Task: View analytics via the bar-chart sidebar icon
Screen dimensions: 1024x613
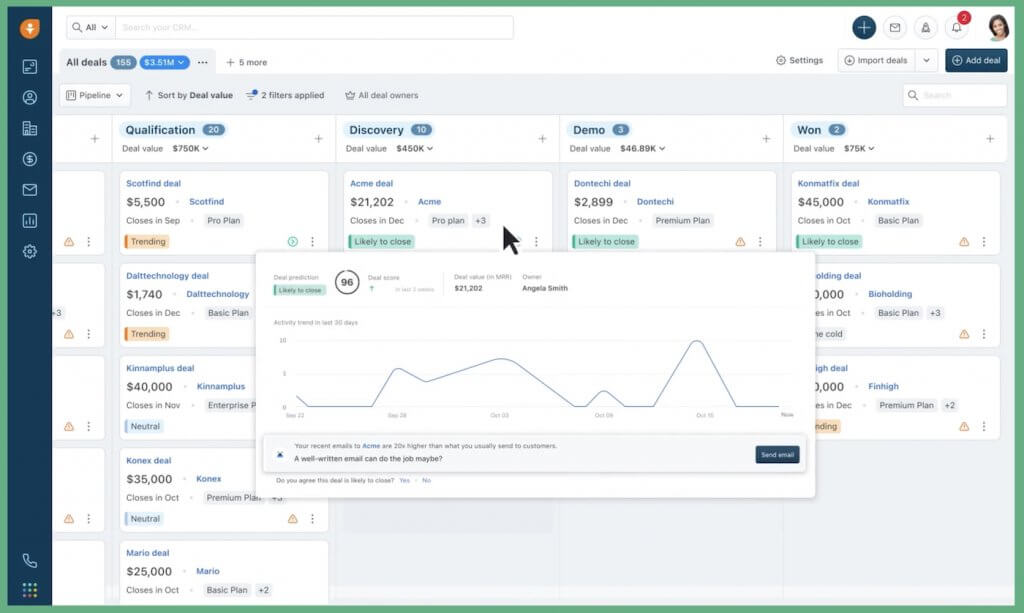Action: tap(29, 220)
